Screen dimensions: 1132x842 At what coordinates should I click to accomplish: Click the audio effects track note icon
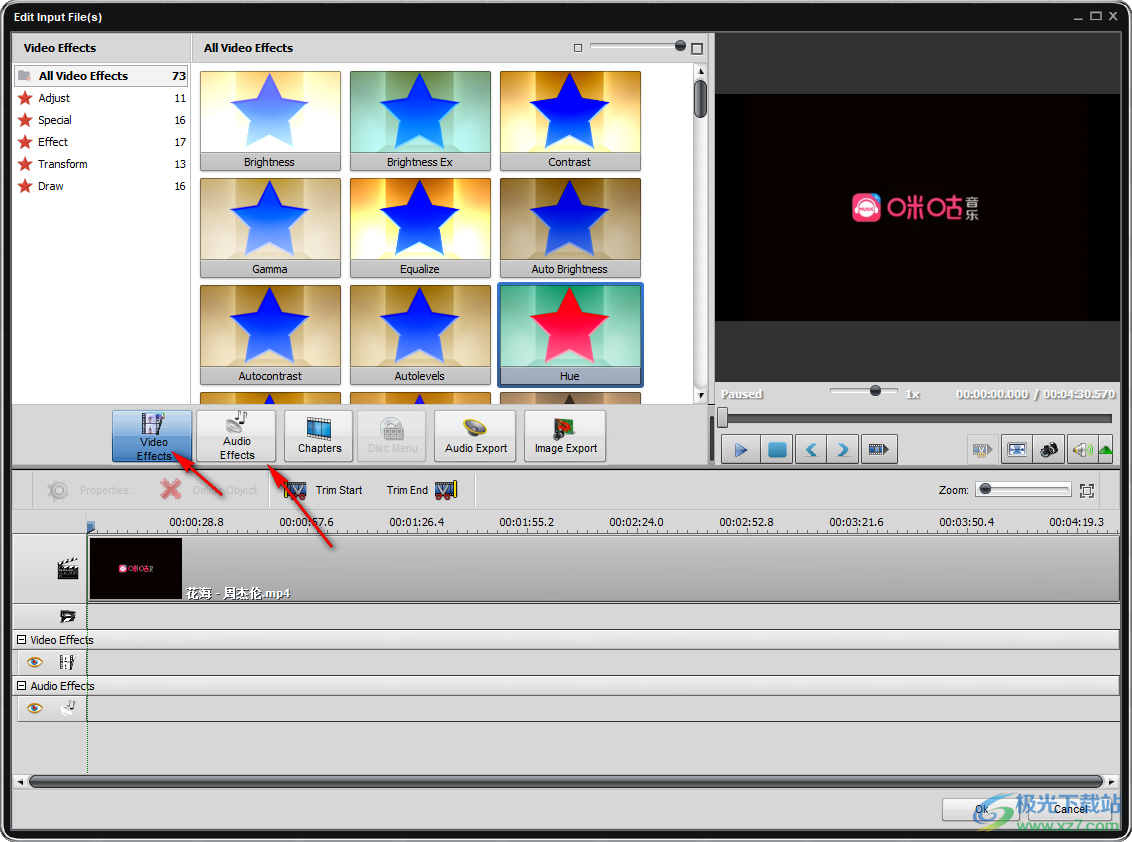[x=67, y=708]
